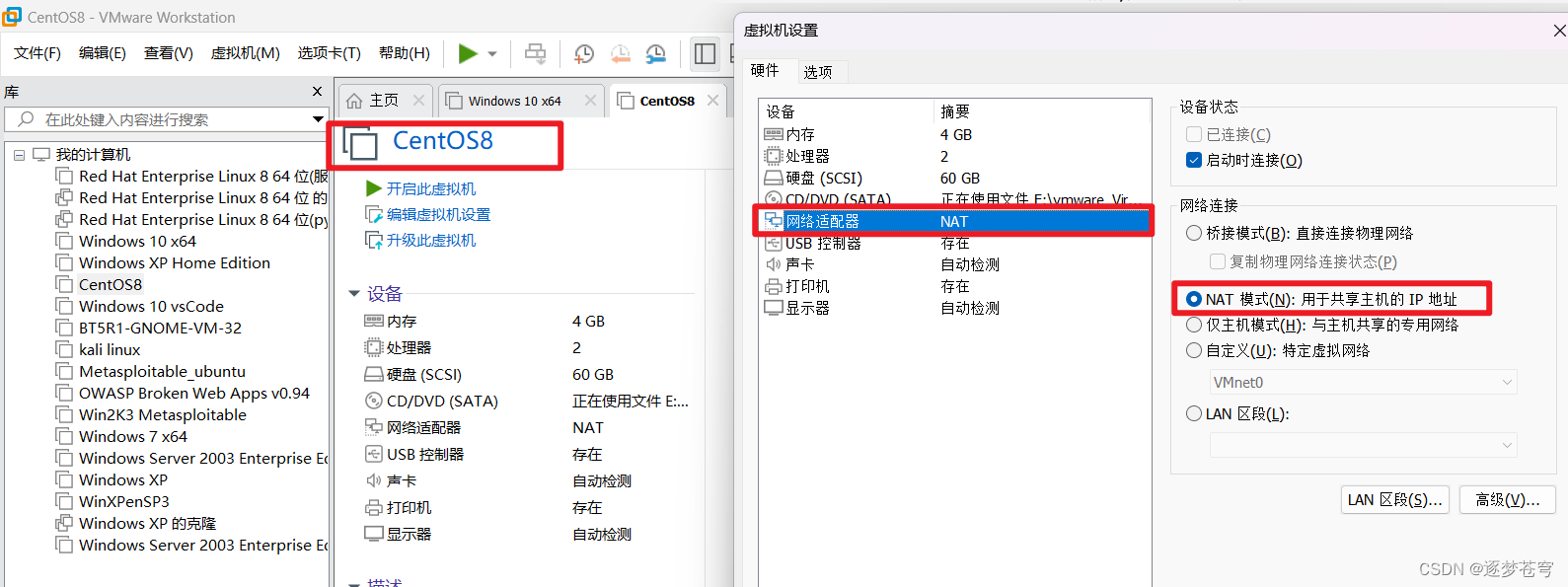The width and height of the screenshot is (1568, 587).
Task: Click 打印机 icon in CentOS8 summary
Action: pyautogui.click(x=374, y=507)
